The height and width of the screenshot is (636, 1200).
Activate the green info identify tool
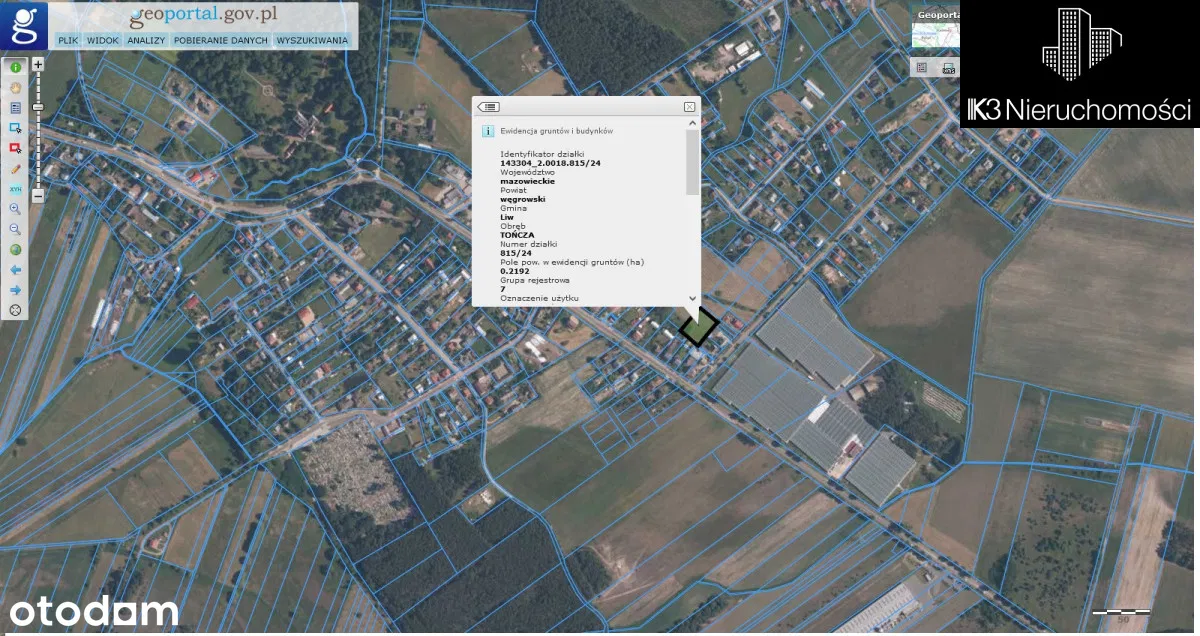[16, 68]
